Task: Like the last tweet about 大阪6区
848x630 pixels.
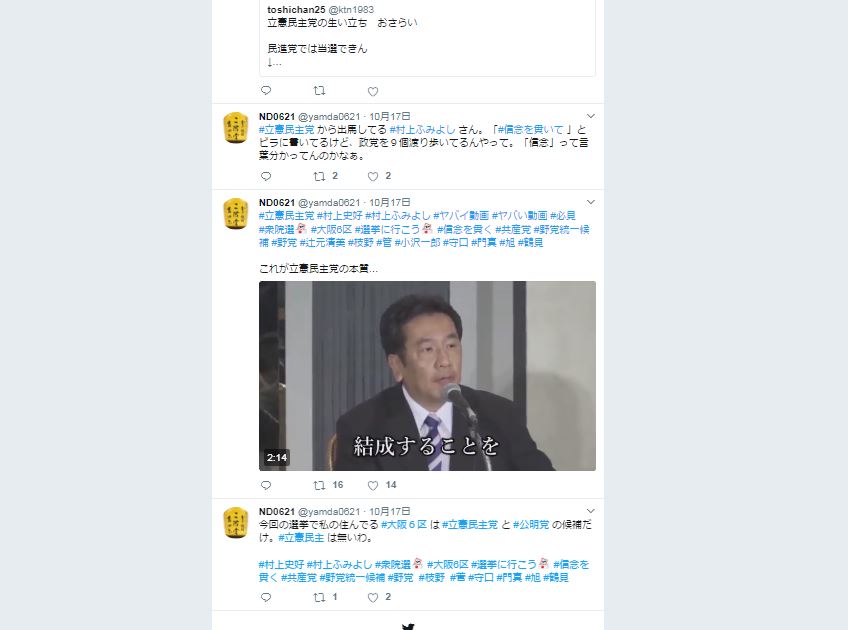Action: [379, 597]
